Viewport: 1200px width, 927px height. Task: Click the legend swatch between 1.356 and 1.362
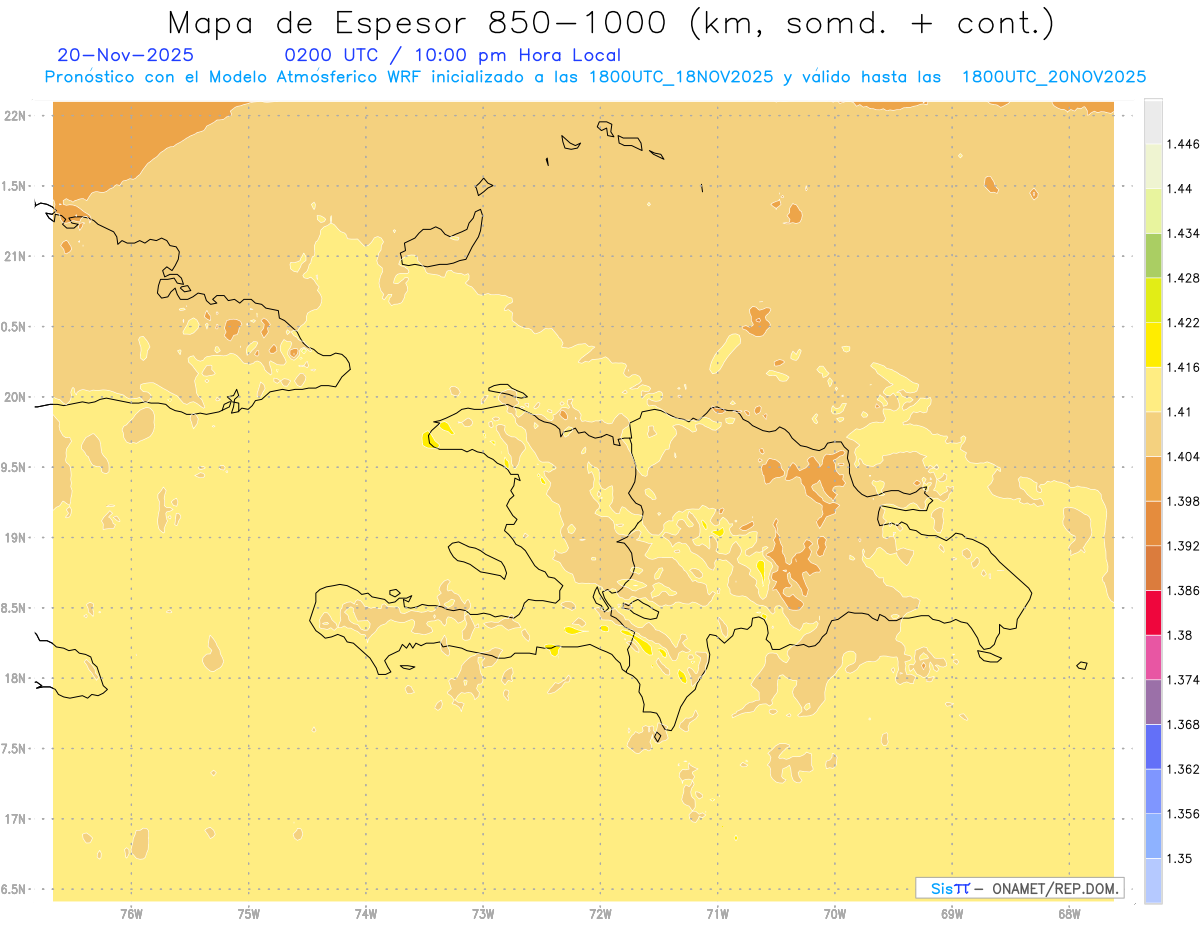point(1153,791)
